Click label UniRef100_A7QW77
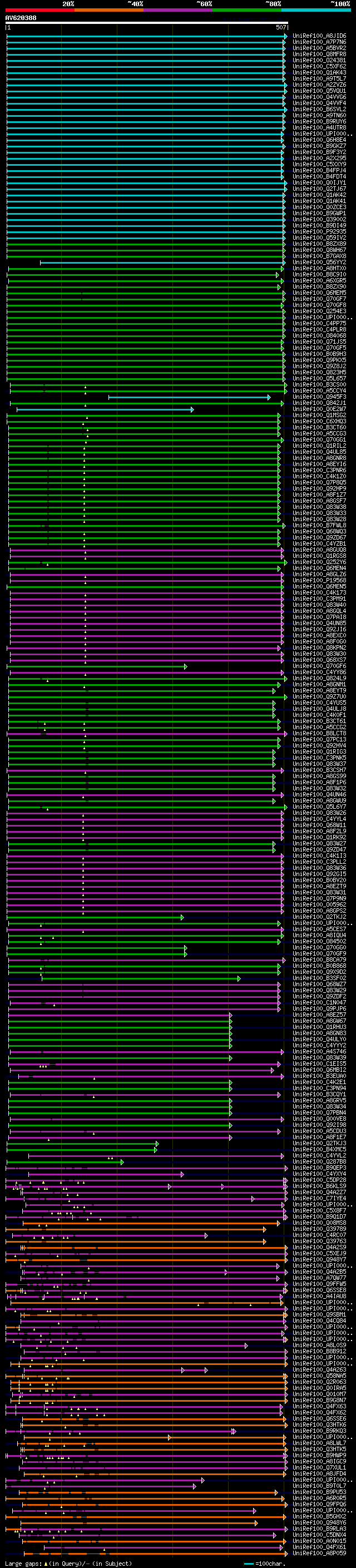356x1568 pixels. [319, 1278]
